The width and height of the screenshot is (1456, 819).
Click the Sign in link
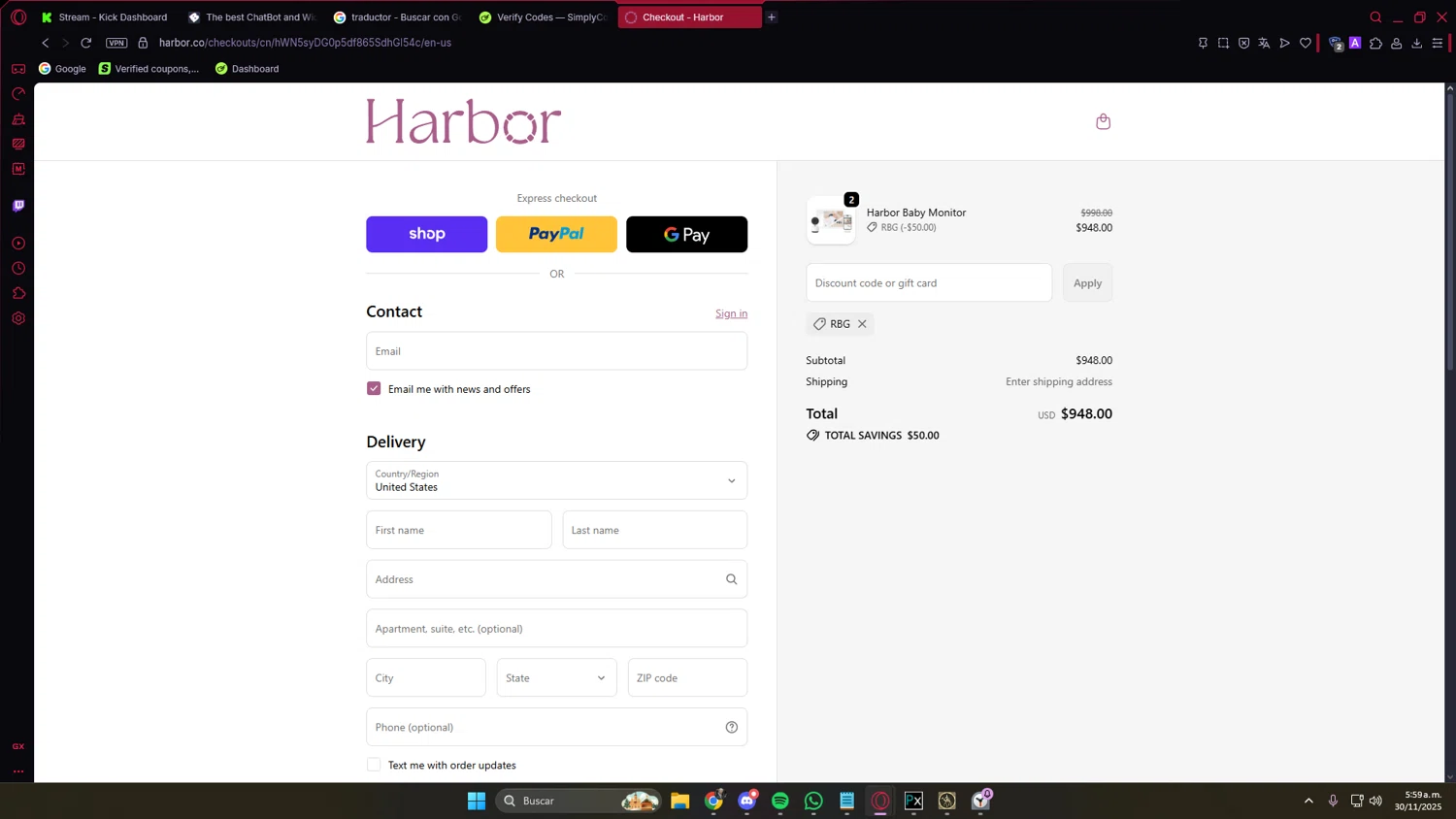pyautogui.click(x=731, y=313)
